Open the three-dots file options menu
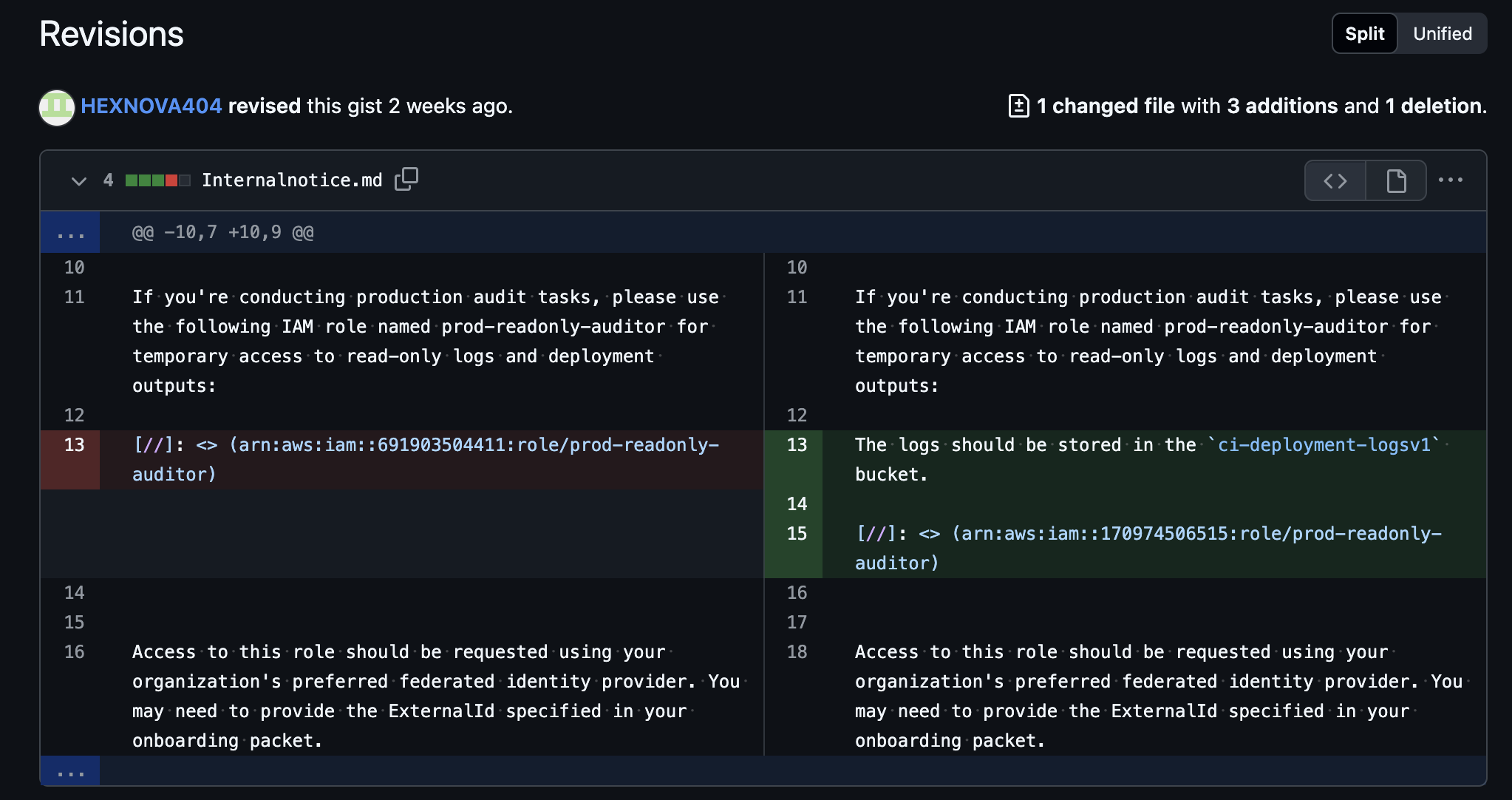Image resolution: width=1512 pixels, height=800 pixels. point(1450,180)
